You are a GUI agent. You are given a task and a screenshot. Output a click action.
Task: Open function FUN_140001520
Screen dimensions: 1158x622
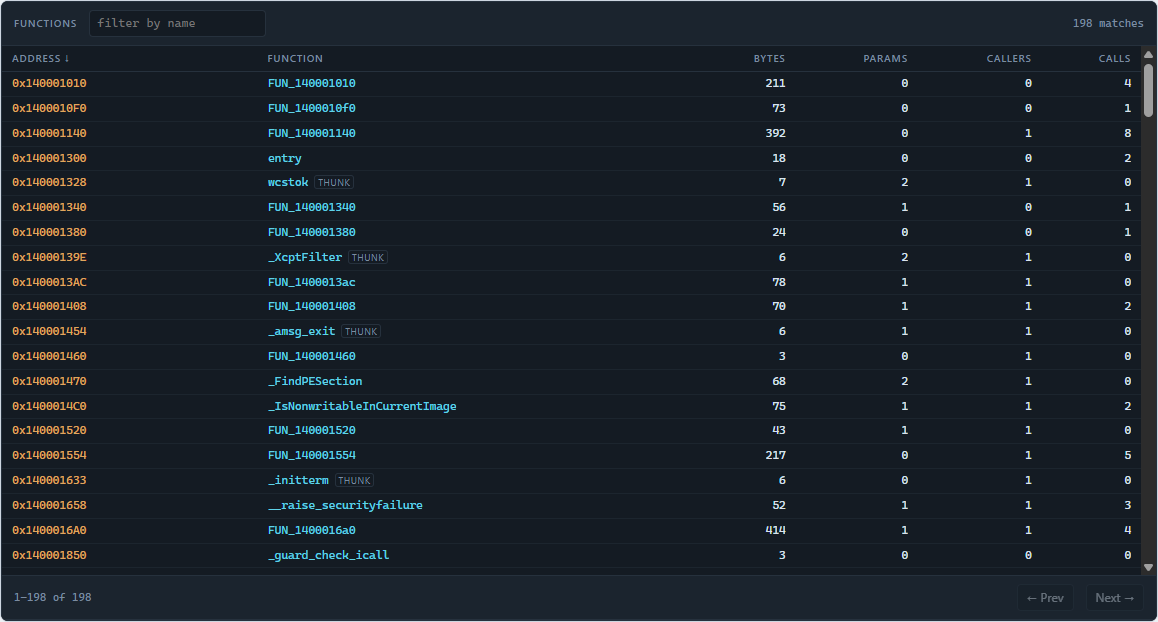click(311, 431)
